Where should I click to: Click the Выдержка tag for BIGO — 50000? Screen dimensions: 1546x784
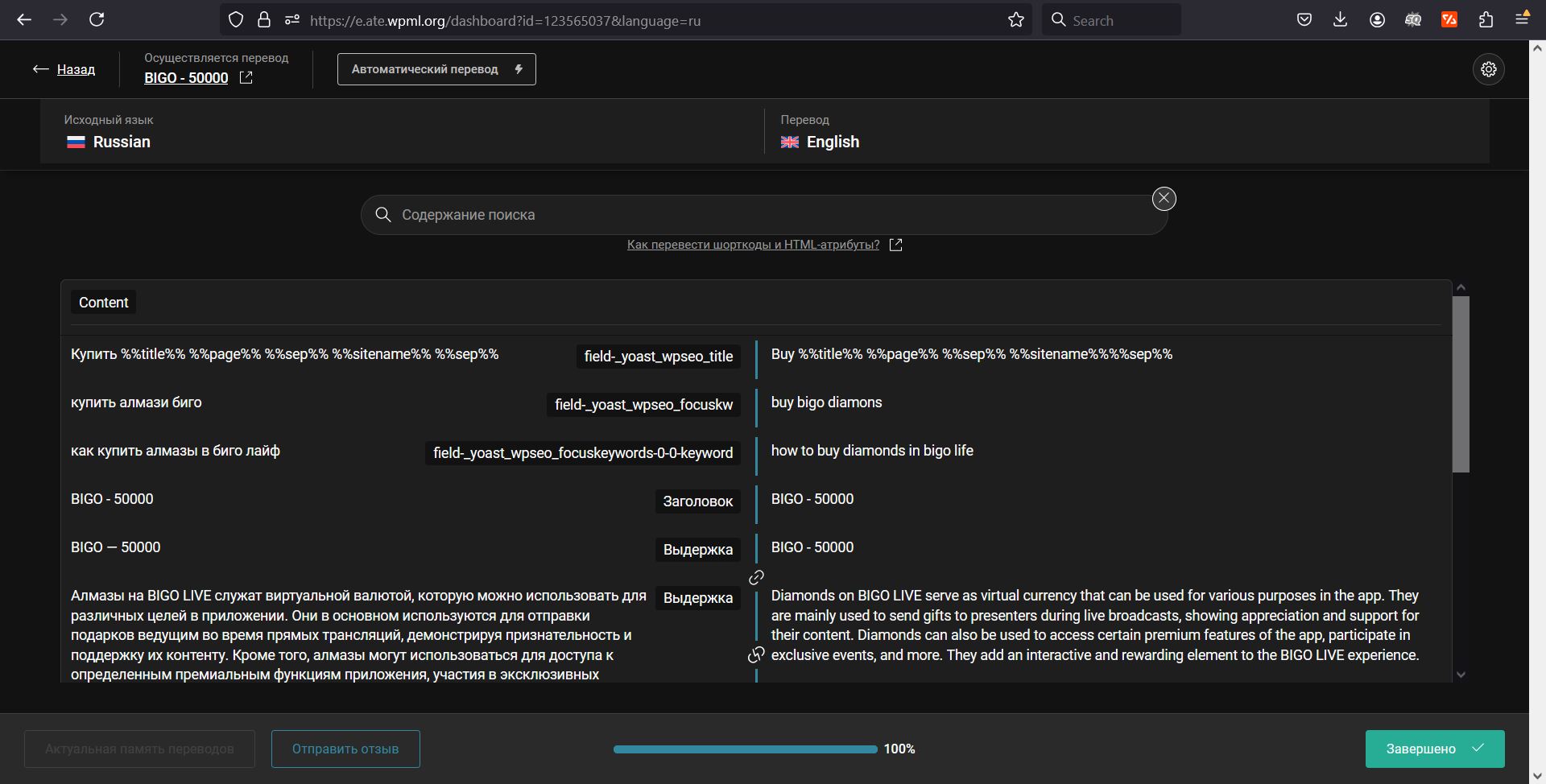tap(697, 550)
